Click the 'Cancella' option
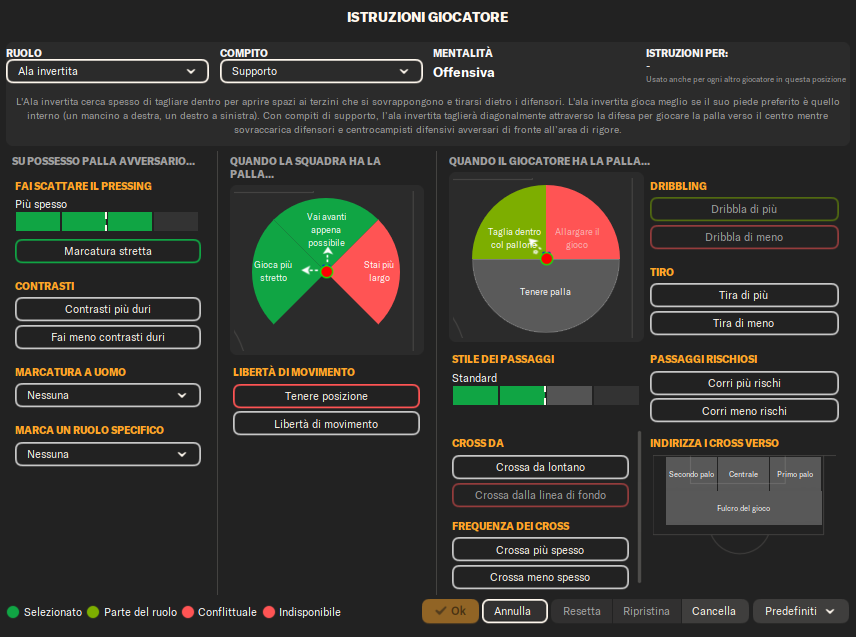856x637 pixels. tap(714, 611)
